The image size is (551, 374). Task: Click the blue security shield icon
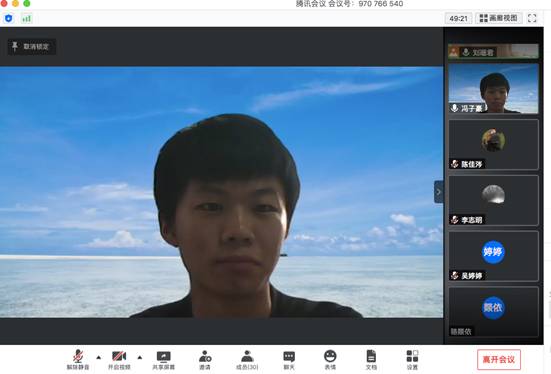click(9, 18)
